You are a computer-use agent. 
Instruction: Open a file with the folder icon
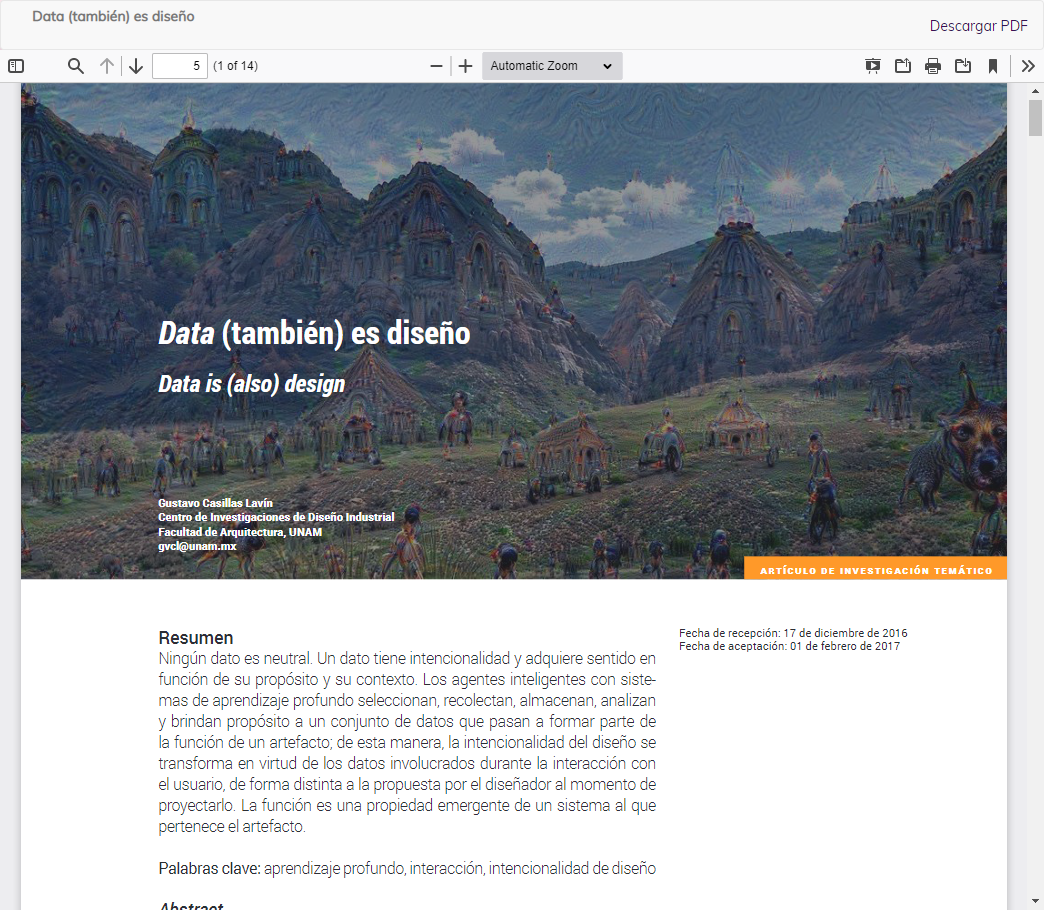903,66
